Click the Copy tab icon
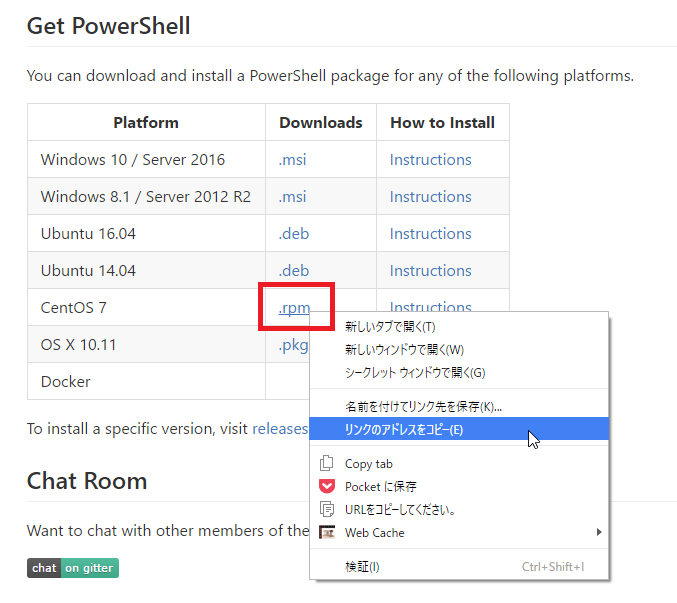Screen dimensions: 677x603 [x=326, y=463]
